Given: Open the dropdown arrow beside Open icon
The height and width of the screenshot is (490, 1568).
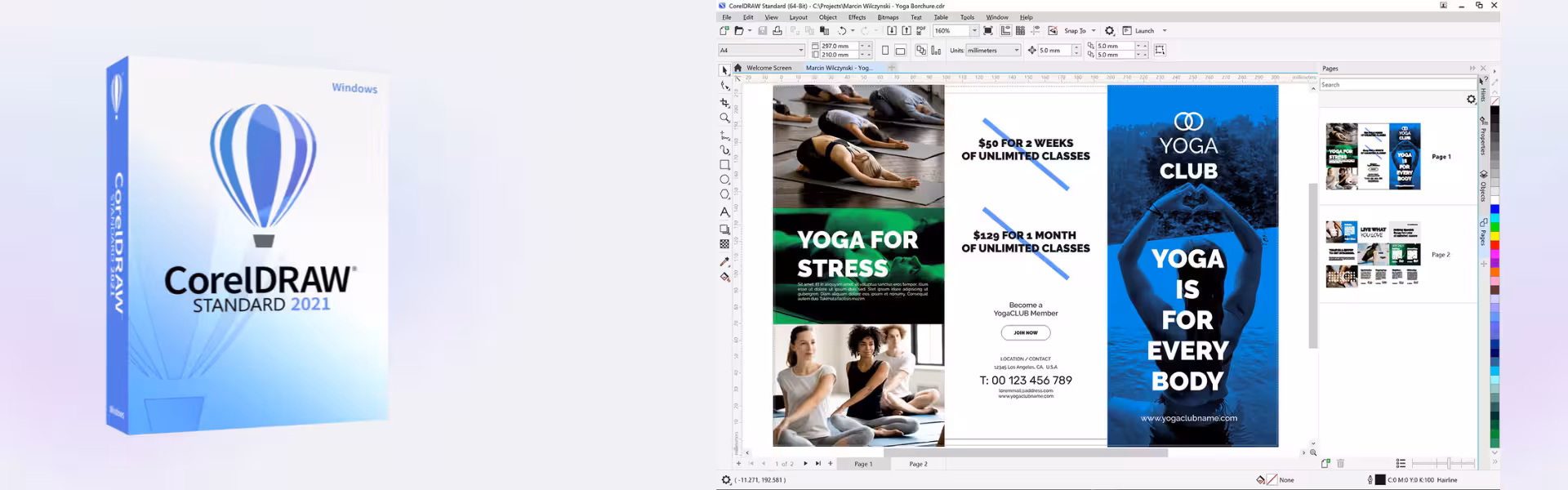Looking at the screenshot, I should (750, 31).
